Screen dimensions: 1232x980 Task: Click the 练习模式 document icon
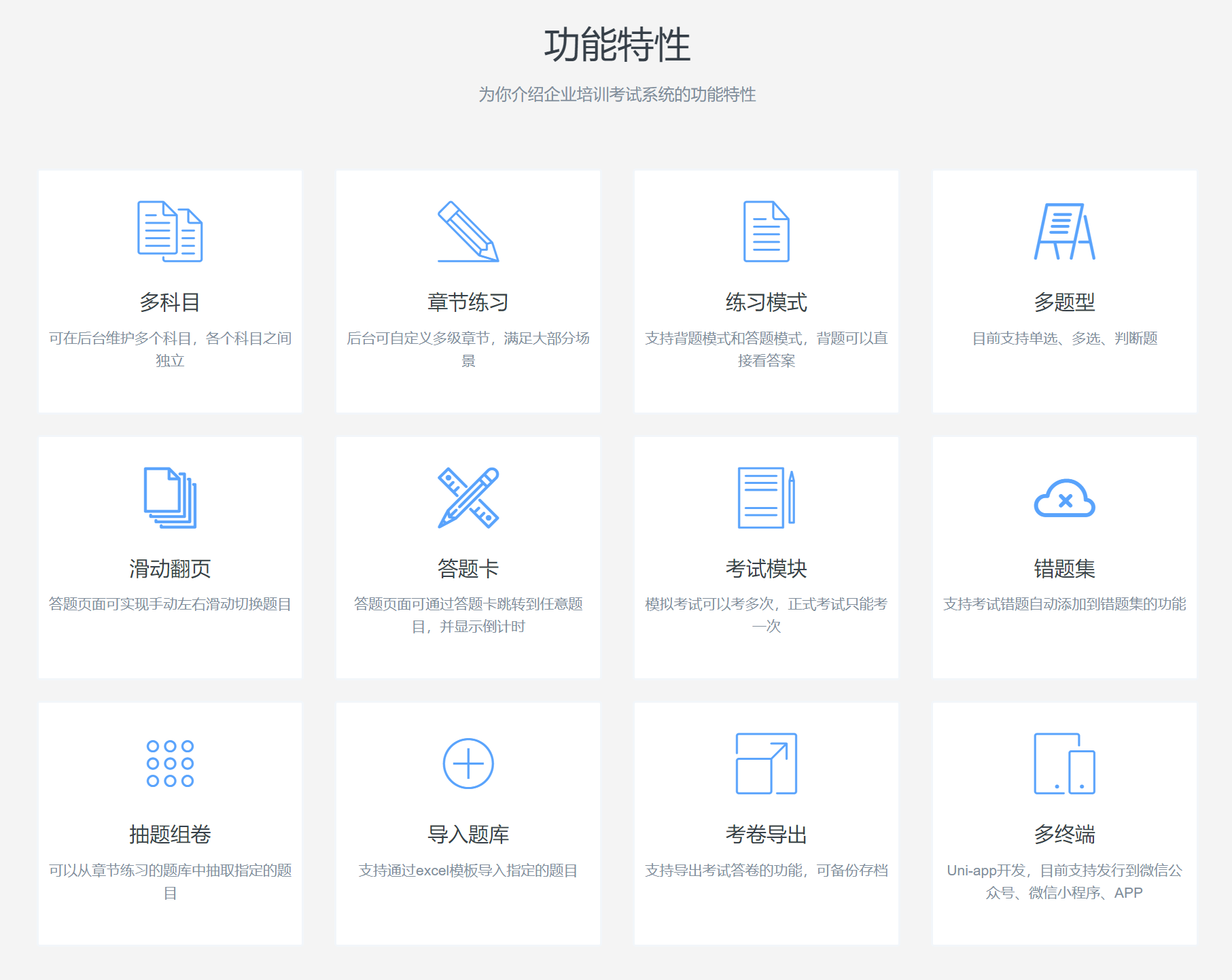pyautogui.click(x=766, y=231)
